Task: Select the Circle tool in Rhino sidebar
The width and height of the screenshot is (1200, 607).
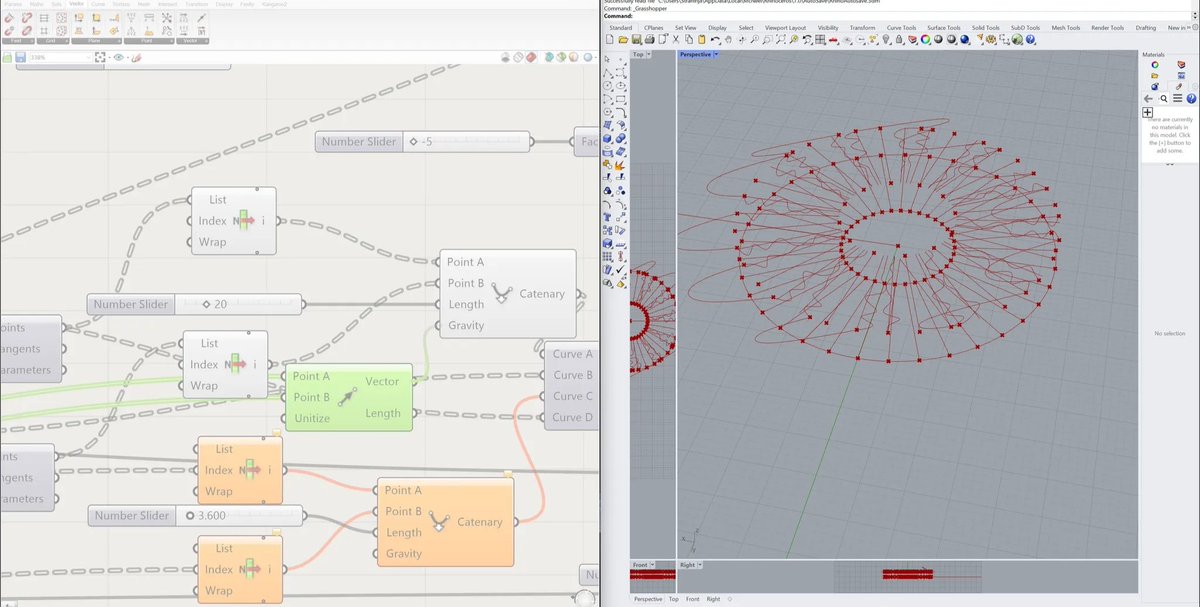Action: (607, 86)
